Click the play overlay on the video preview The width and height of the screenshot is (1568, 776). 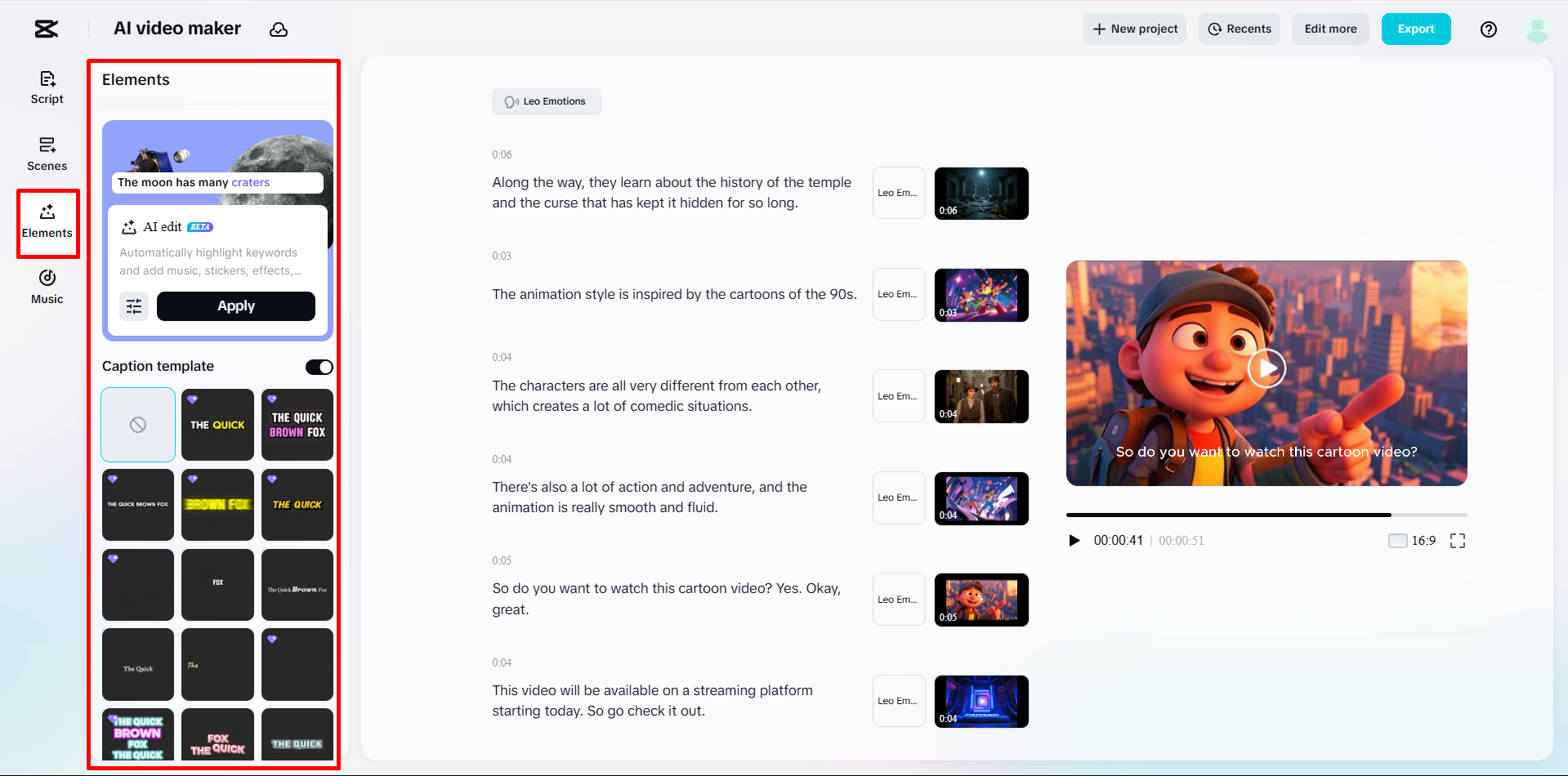coord(1266,368)
